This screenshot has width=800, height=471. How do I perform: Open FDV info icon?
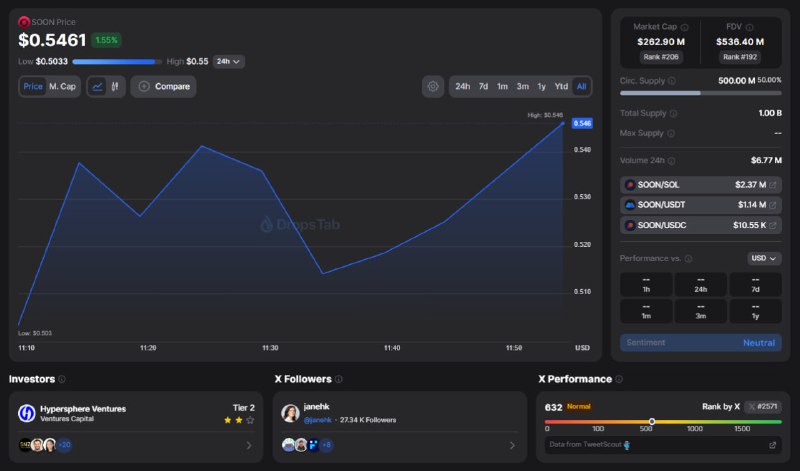(x=749, y=27)
